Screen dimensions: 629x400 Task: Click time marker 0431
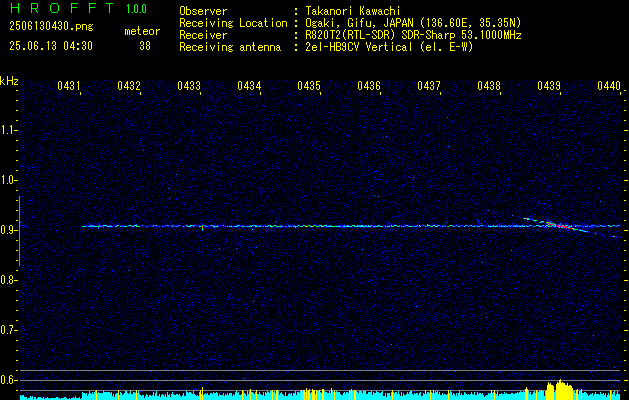pos(69,86)
